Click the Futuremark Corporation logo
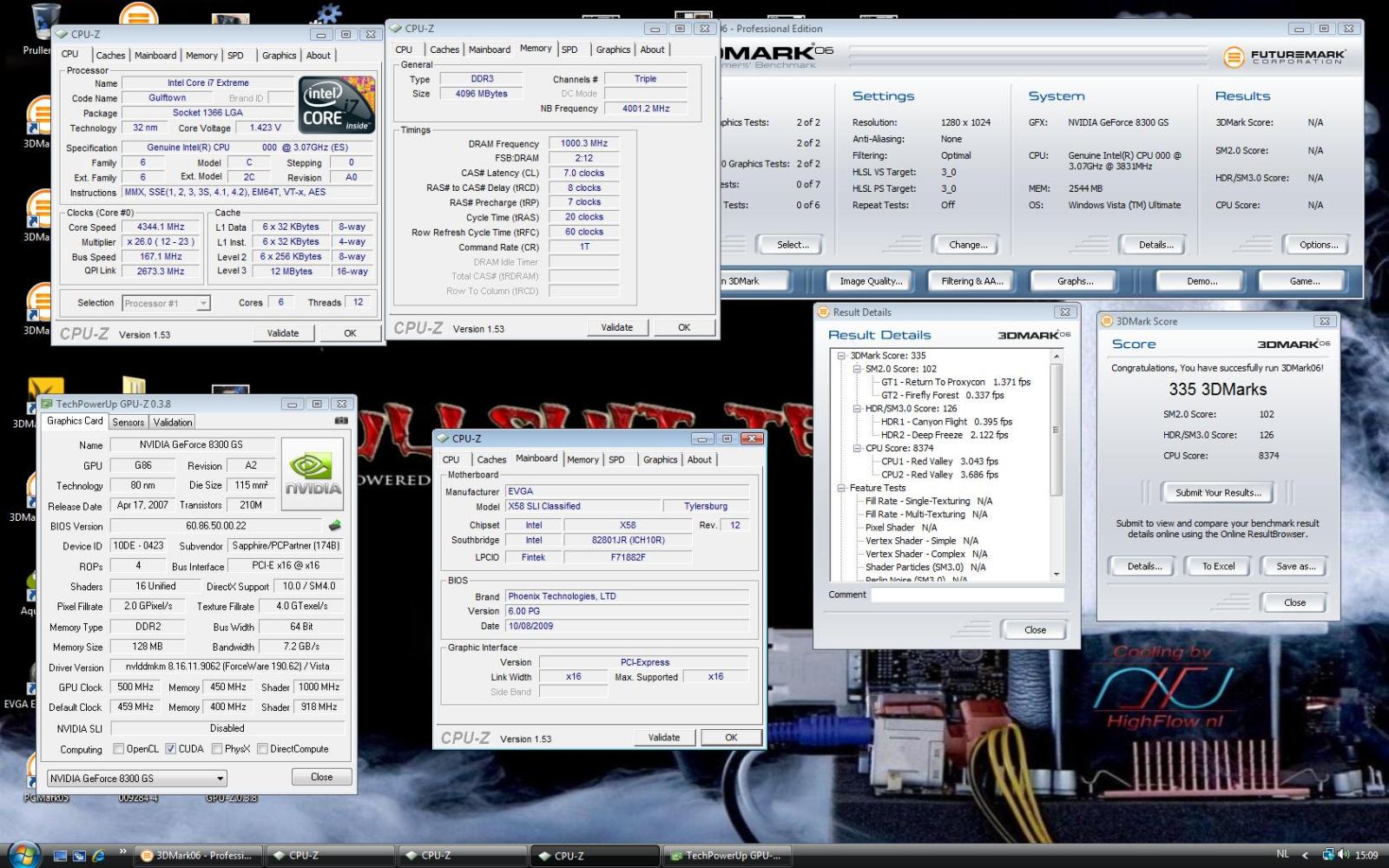 click(1284, 57)
